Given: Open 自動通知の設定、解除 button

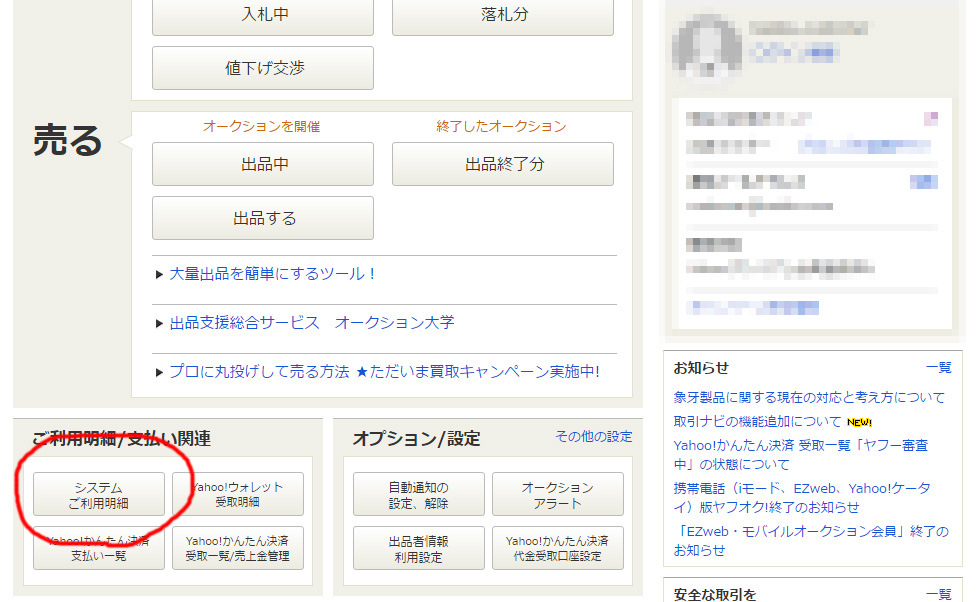Looking at the screenshot, I should point(418,495).
